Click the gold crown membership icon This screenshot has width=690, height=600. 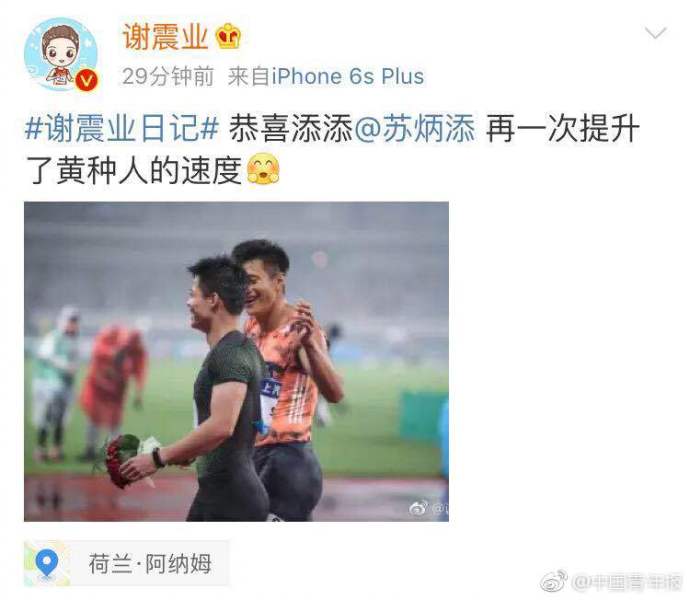click(228, 36)
